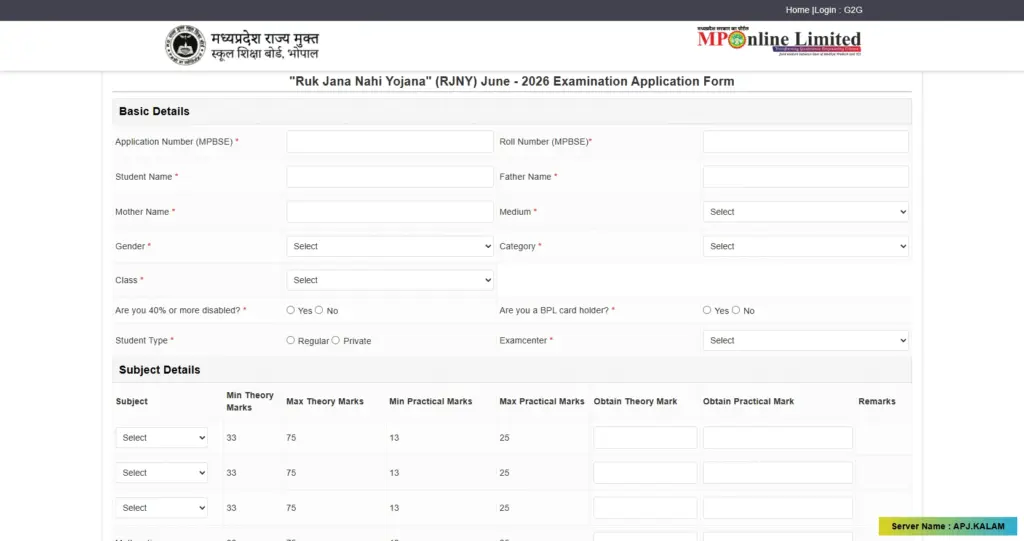
Task: Click second row Obtain Practical Mark field
Action: tap(778, 472)
